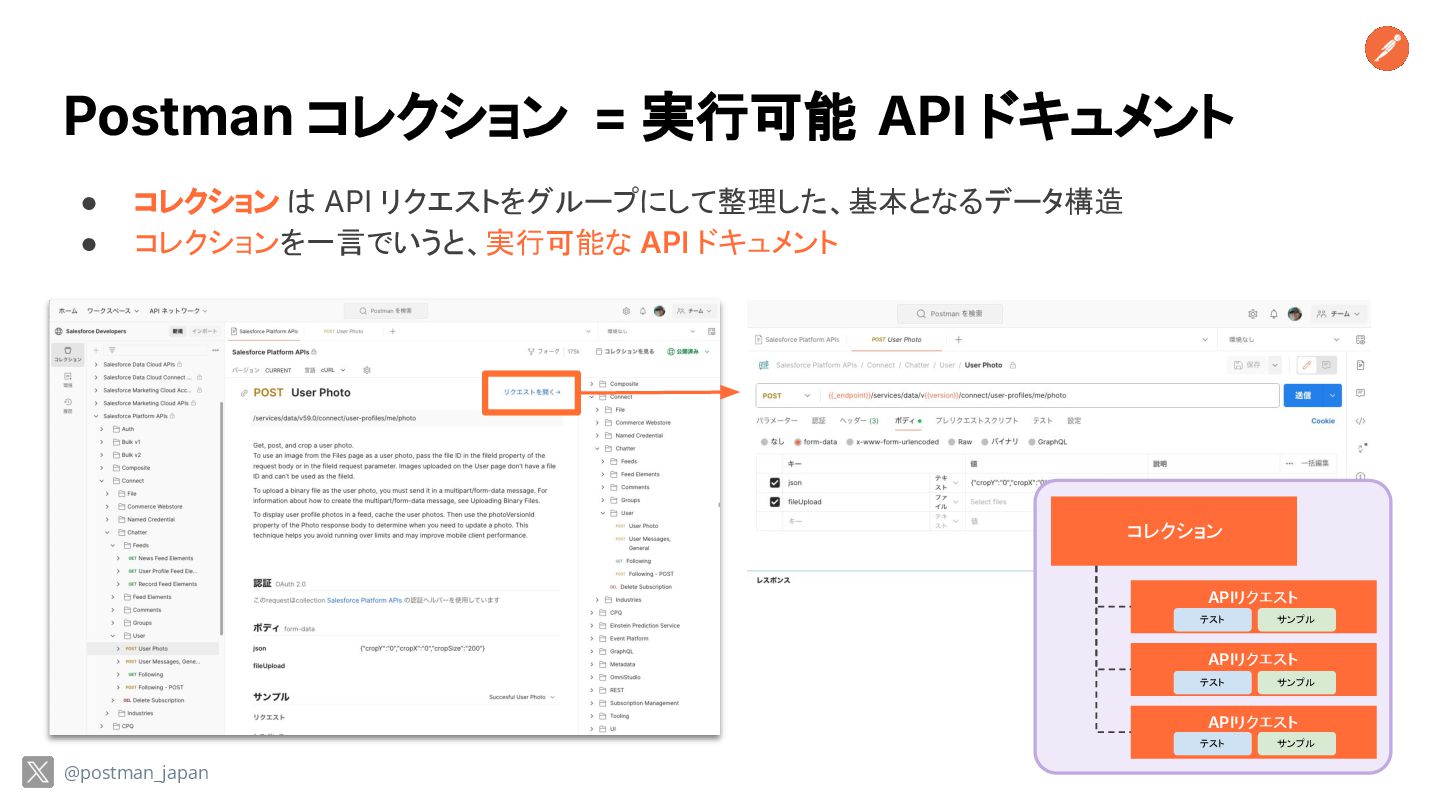This screenshot has width=1440, height=810.
Task: Click the user avatar in left window header
Action: [x=660, y=311]
